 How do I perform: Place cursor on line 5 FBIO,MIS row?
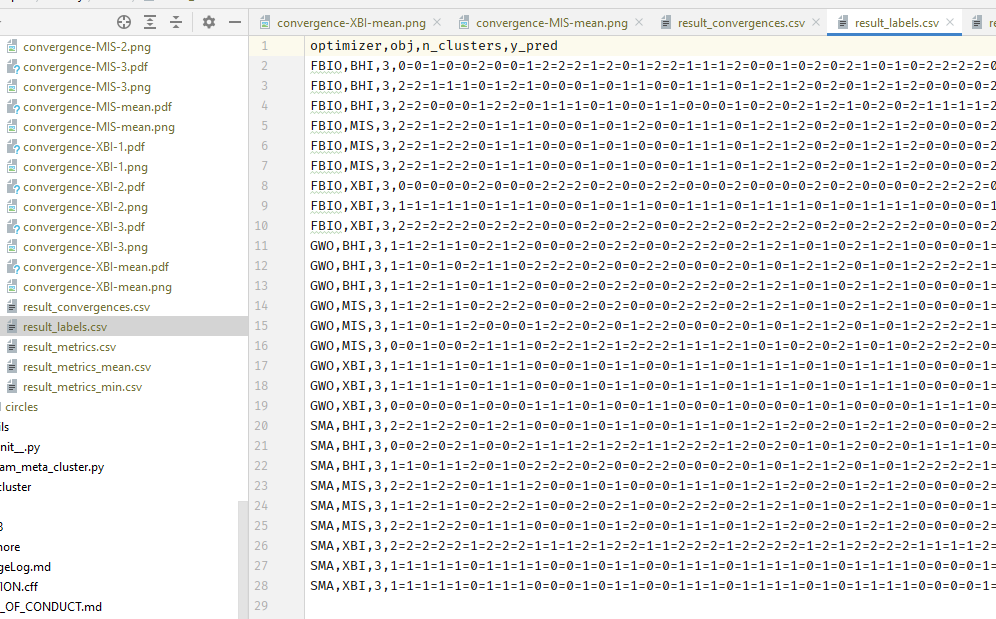pos(653,126)
